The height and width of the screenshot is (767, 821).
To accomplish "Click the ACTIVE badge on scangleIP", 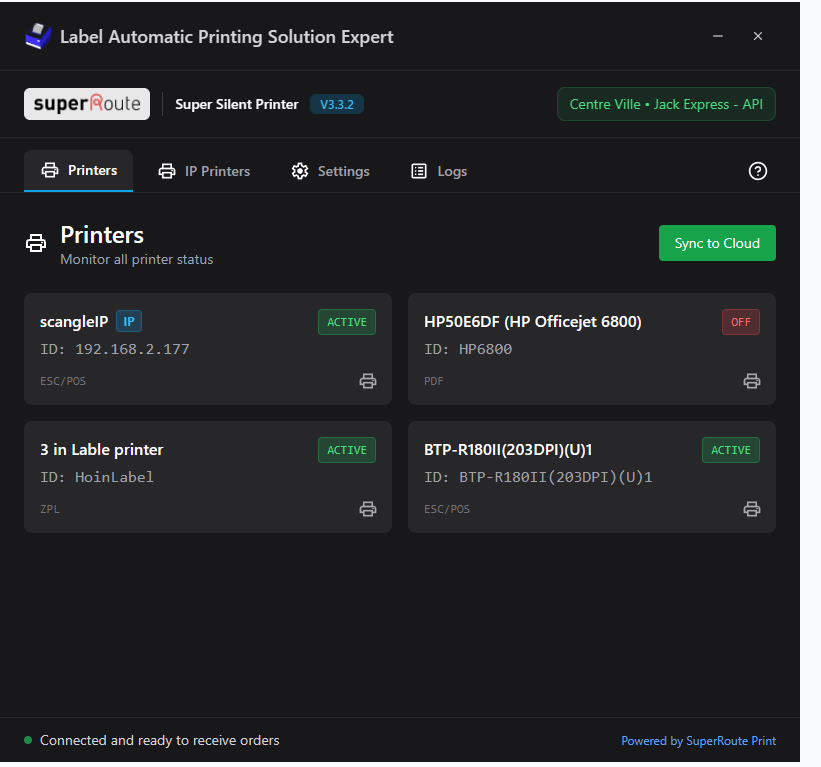I will (x=347, y=322).
